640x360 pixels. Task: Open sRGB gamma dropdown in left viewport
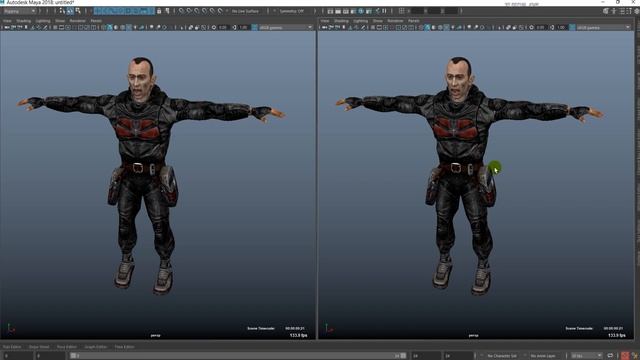285,27
